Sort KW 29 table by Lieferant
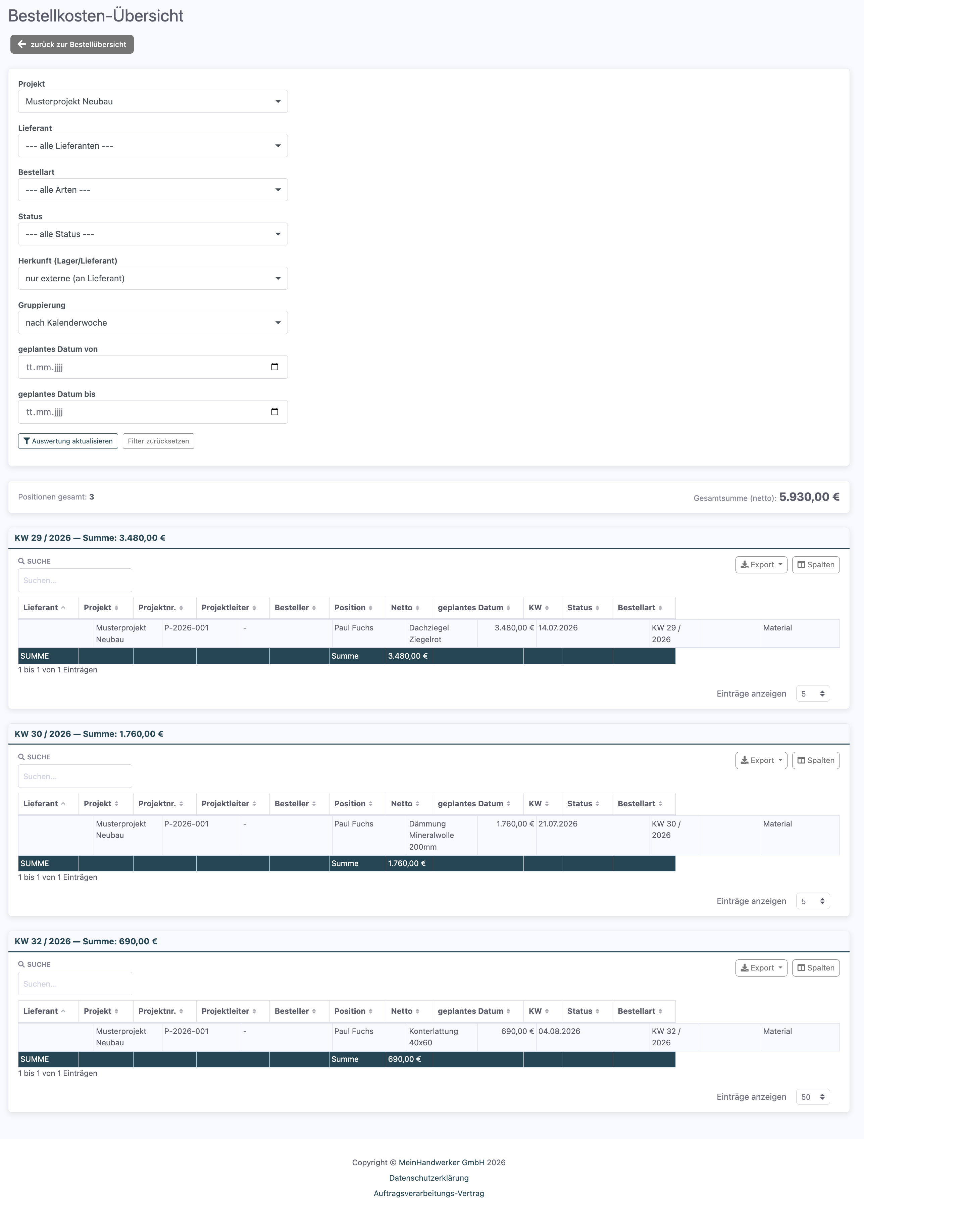This screenshot has height=1232, width=965. pyautogui.click(x=48, y=608)
